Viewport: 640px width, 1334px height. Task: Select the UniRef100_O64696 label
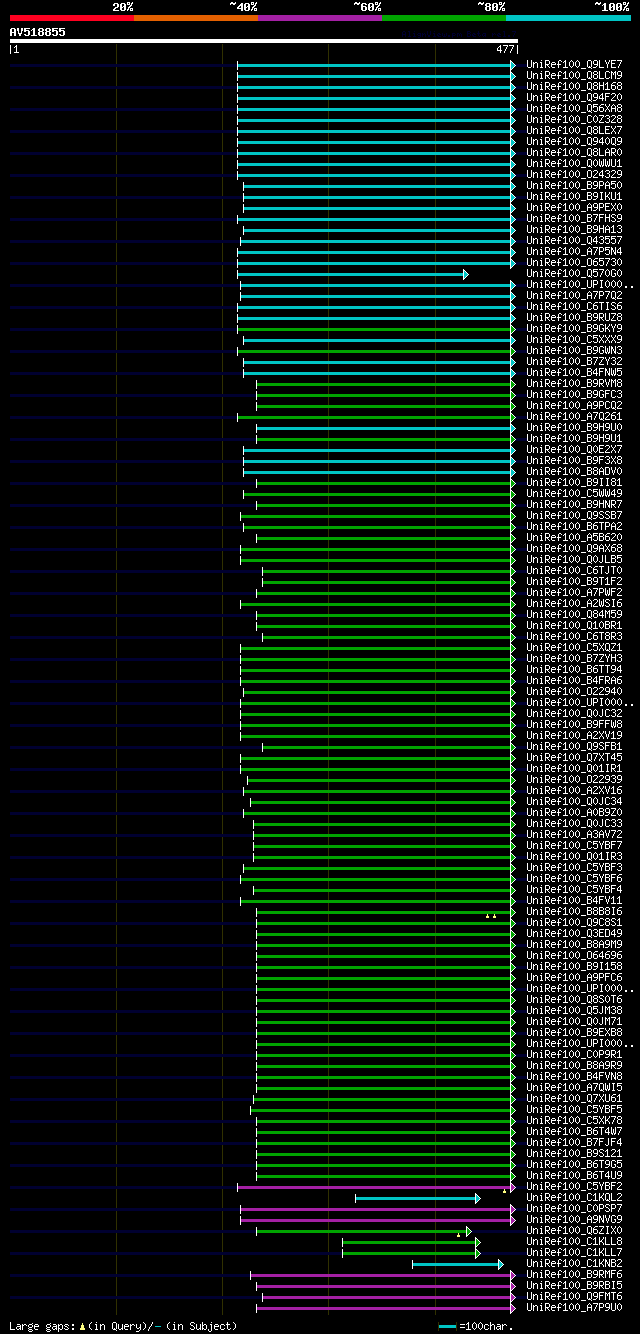point(574,956)
